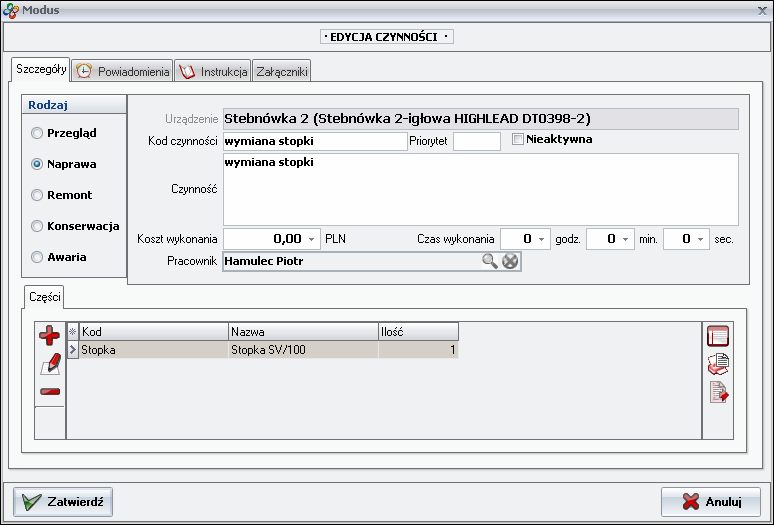The width and height of the screenshot is (774, 525).
Task: Select the Przegląd radio button
Action: [x=37, y=132]
